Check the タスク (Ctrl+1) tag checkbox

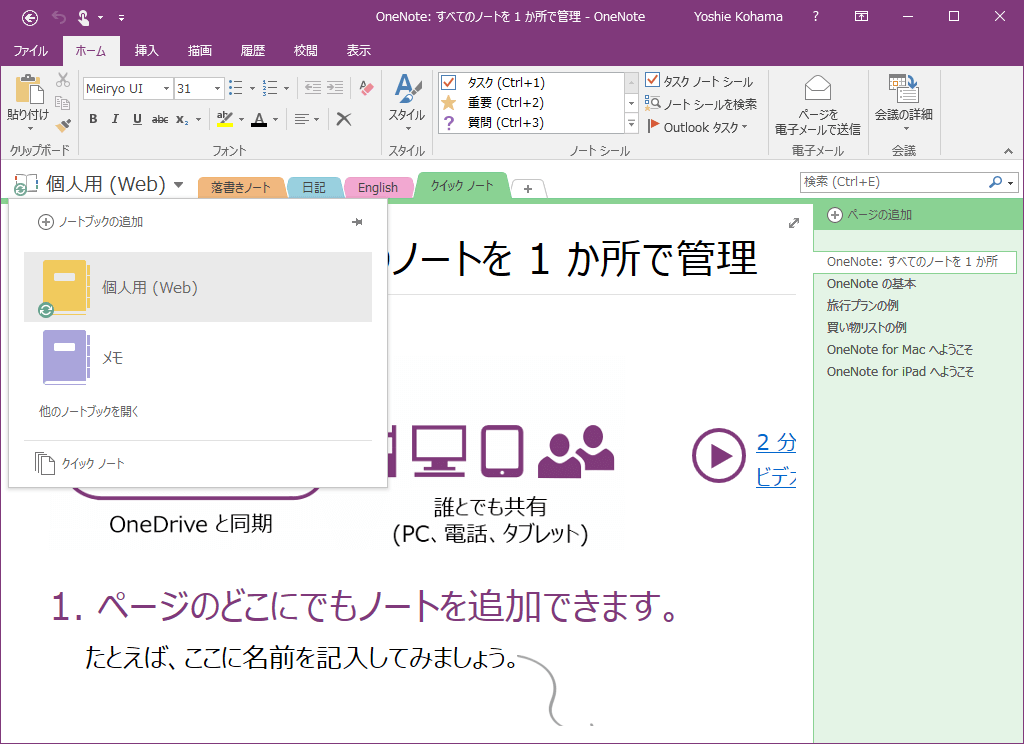click(449, 82)
